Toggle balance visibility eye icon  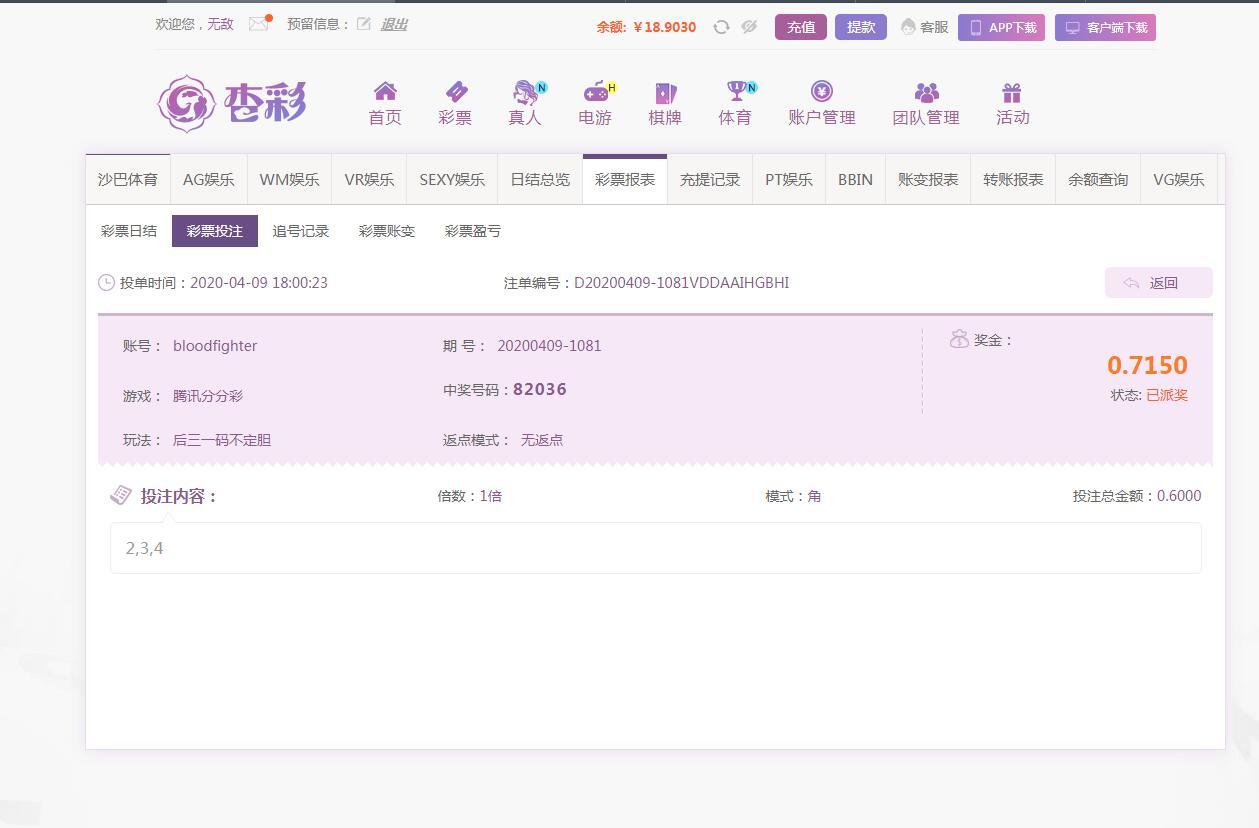pyautogui.click(x=749, y=27)
